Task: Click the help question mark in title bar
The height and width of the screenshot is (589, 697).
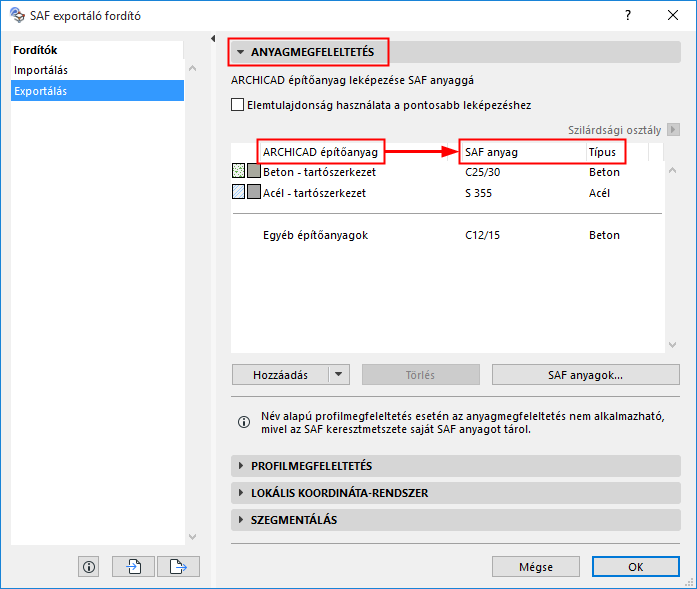Action: 628,15
